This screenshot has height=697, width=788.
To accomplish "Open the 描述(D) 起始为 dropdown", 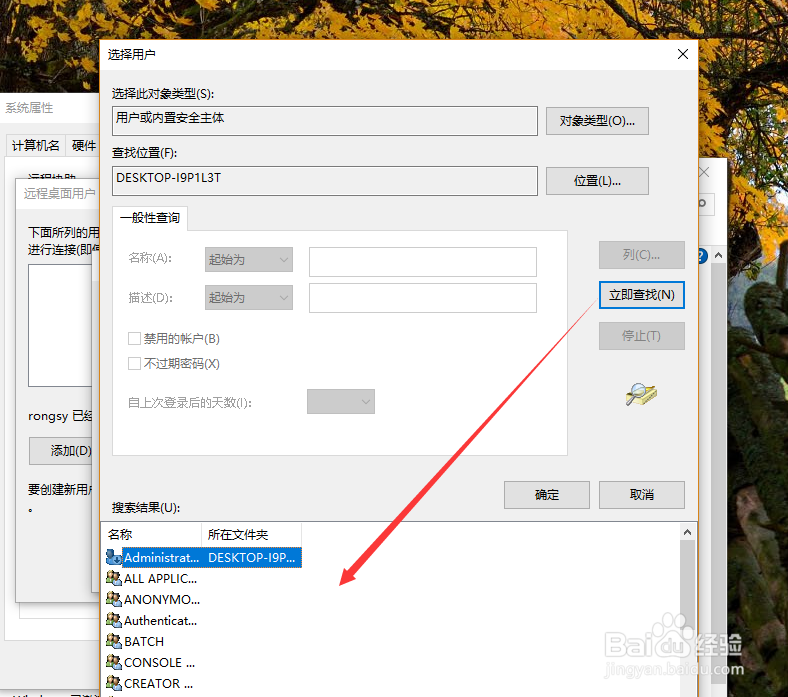I will pos(249,297).
